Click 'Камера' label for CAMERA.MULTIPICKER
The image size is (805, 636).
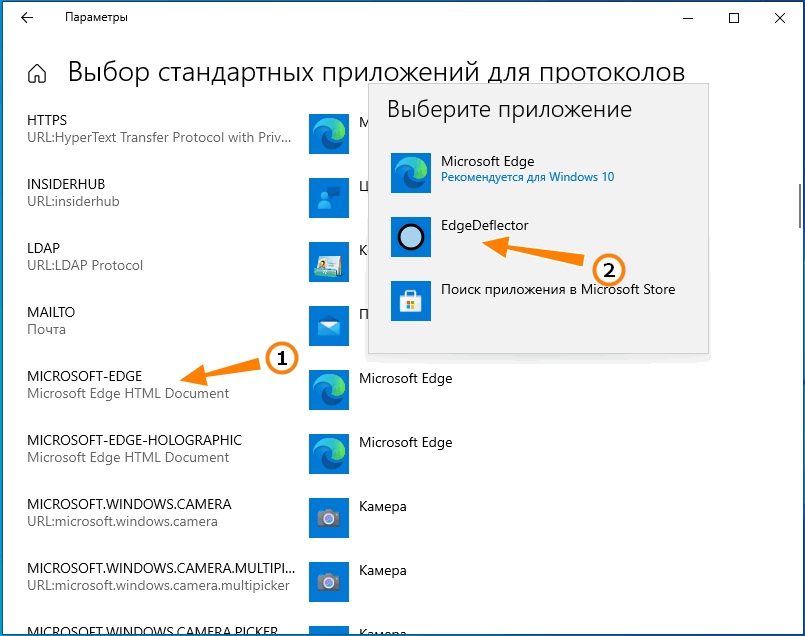[x=382, y=571]
